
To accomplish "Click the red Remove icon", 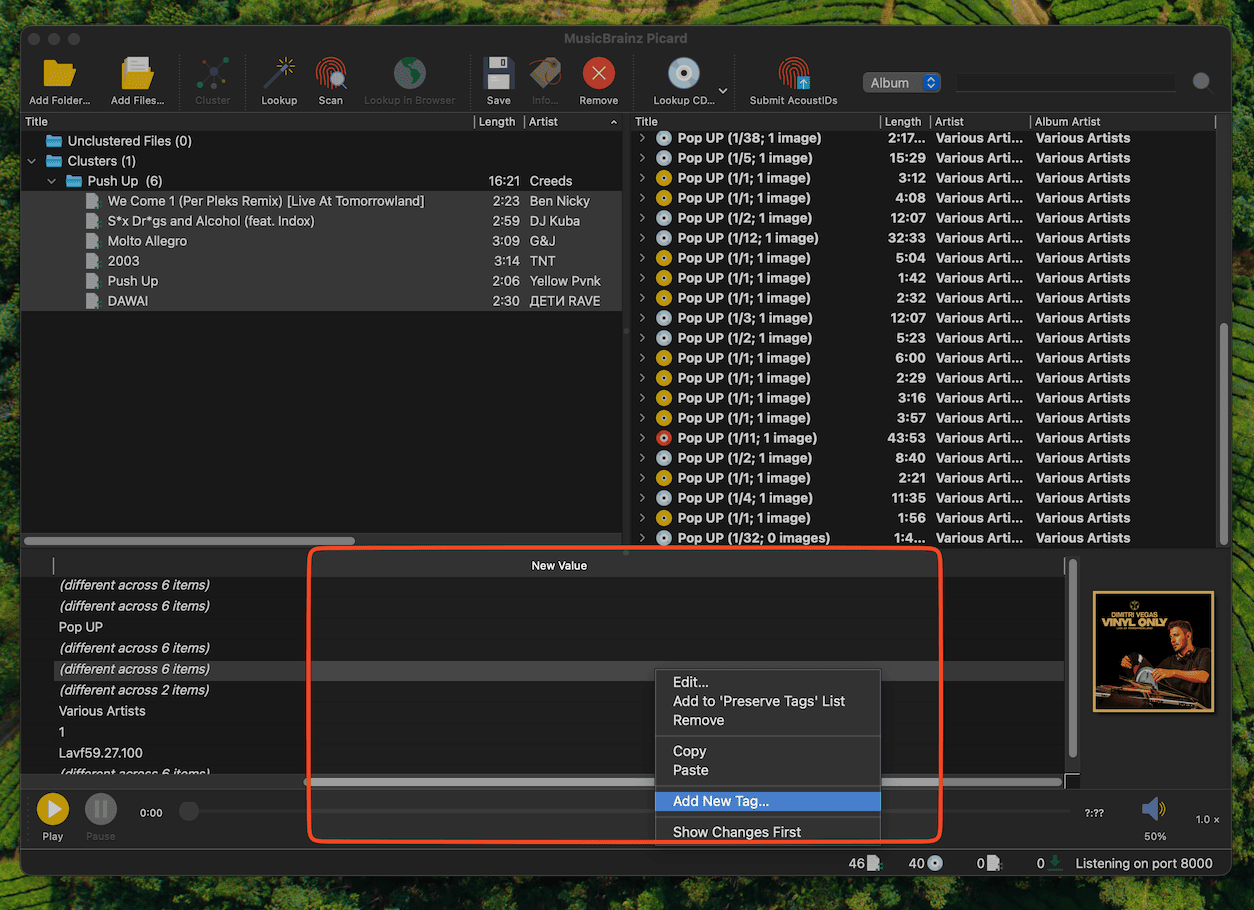I will point(598,76).
